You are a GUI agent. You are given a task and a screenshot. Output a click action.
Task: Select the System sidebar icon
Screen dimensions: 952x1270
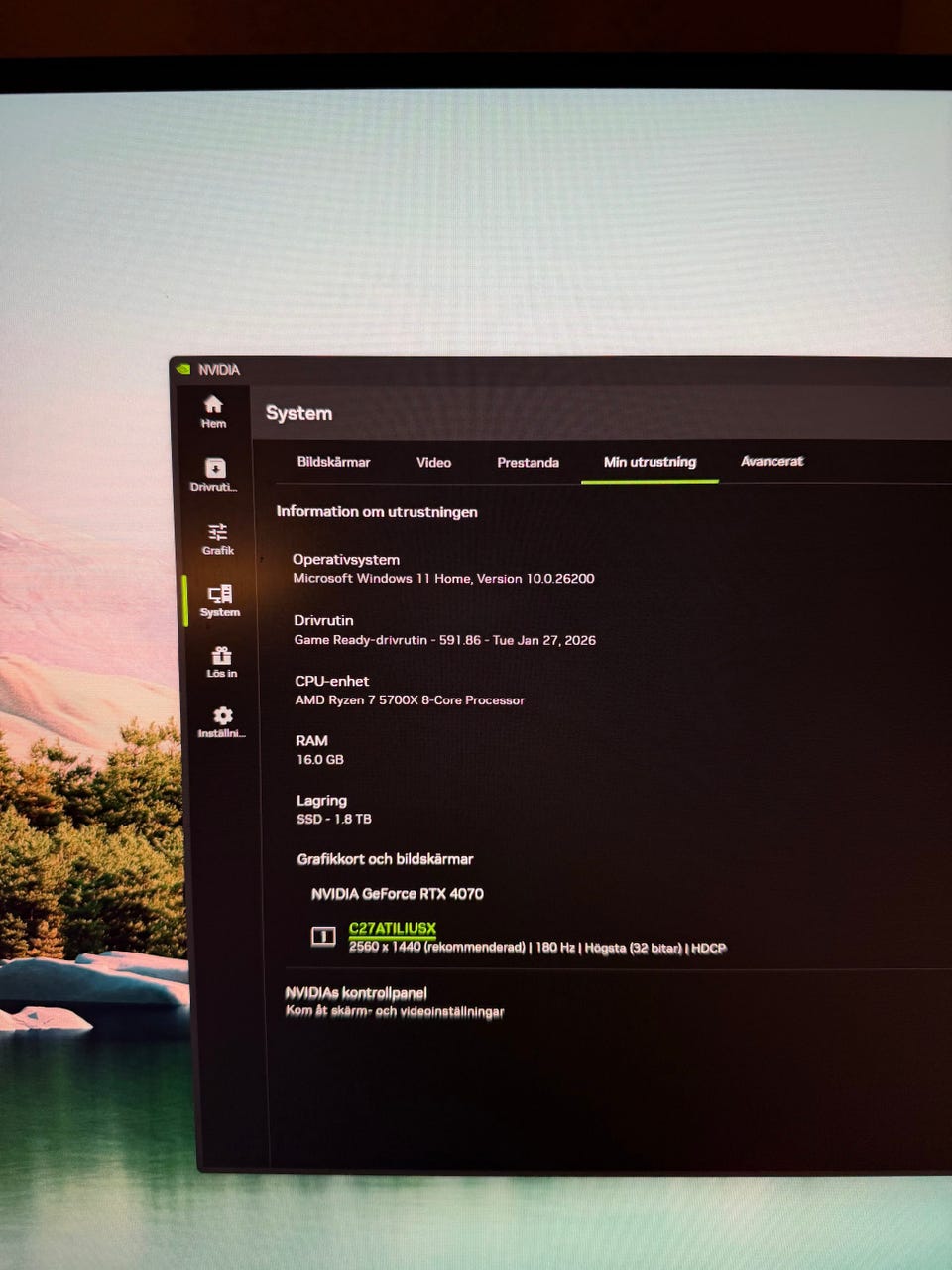click(219, 600)
